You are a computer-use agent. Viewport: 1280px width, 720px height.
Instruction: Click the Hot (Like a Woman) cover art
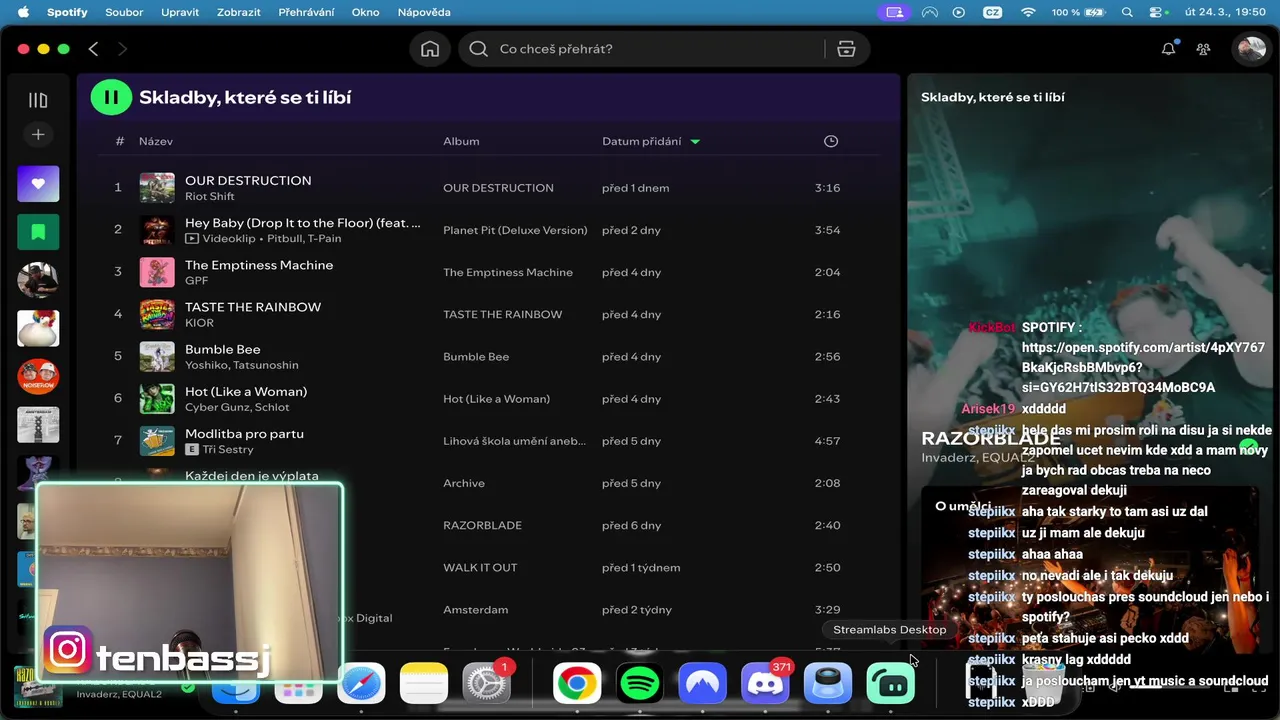[x=157, y=398]
